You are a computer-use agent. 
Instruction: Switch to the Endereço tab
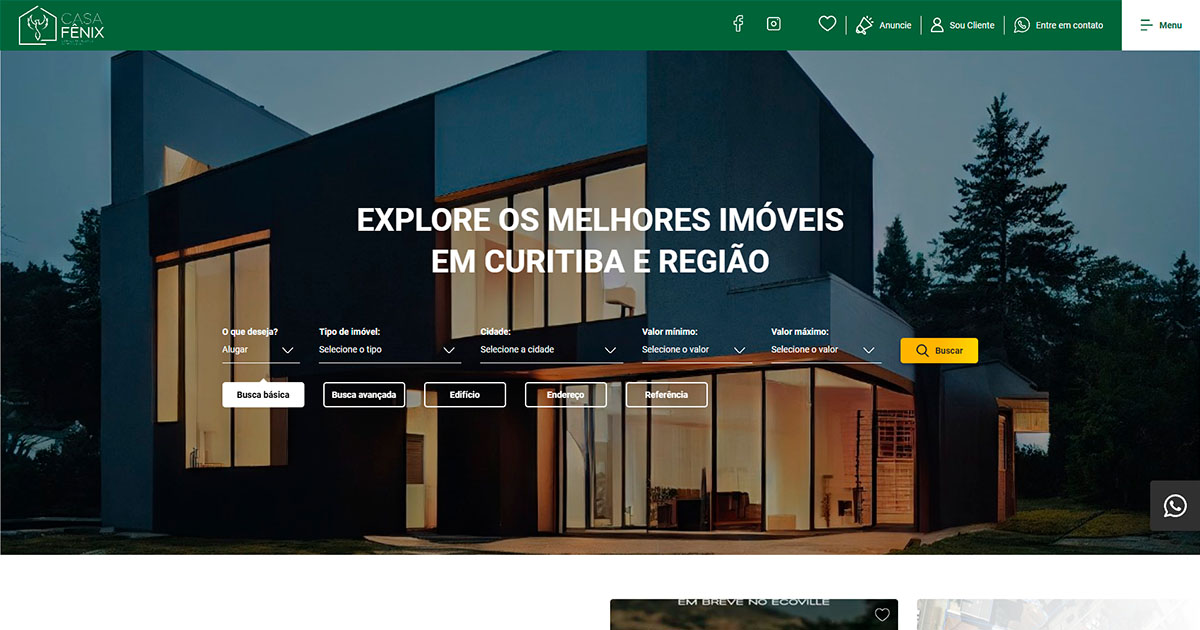pos(566,395)
